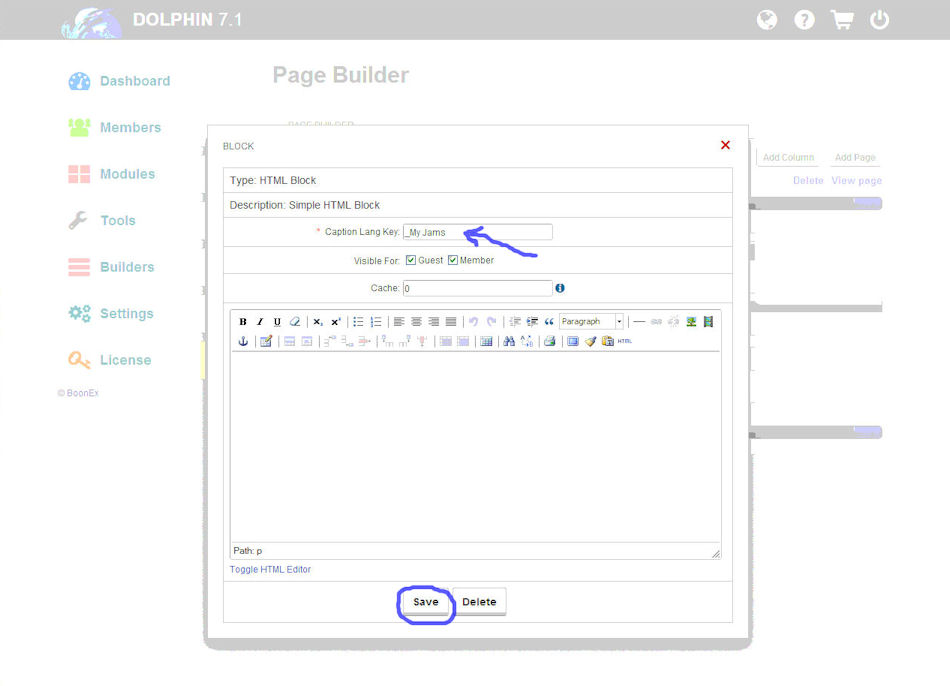Click the cleanup messy code broom icon
The width and height of the screenshot is (950, 686).
point(590,341)
